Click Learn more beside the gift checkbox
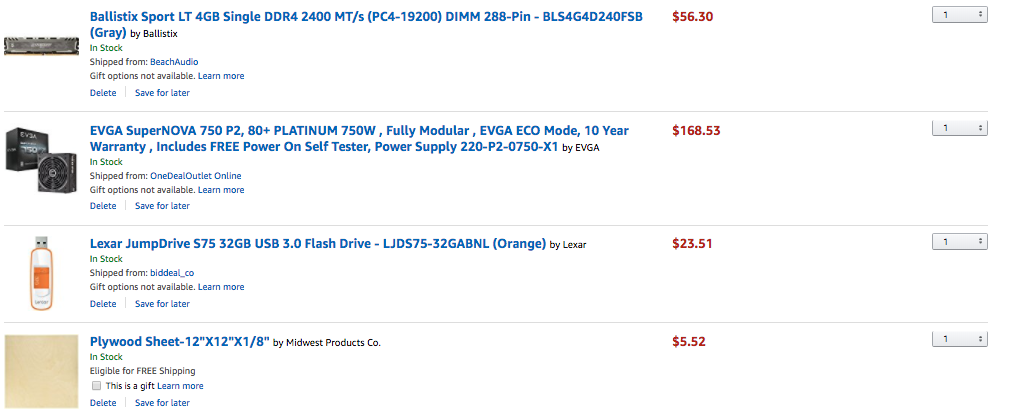The height and width of the screenshot is (419, 1024). [180, 386]
